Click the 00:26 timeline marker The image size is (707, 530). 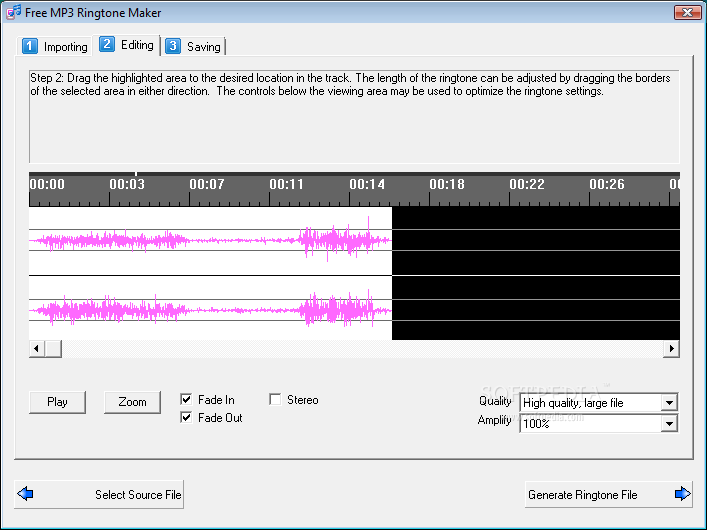[606, 184]
